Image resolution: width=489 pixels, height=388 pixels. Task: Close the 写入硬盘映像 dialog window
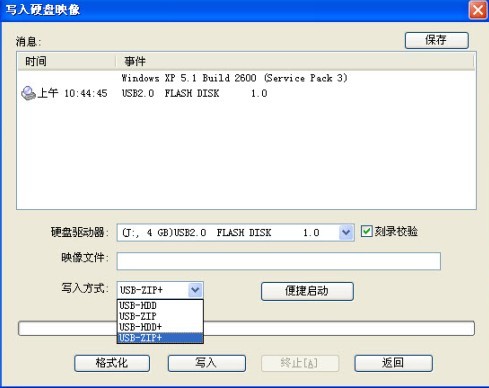[478, 10]
